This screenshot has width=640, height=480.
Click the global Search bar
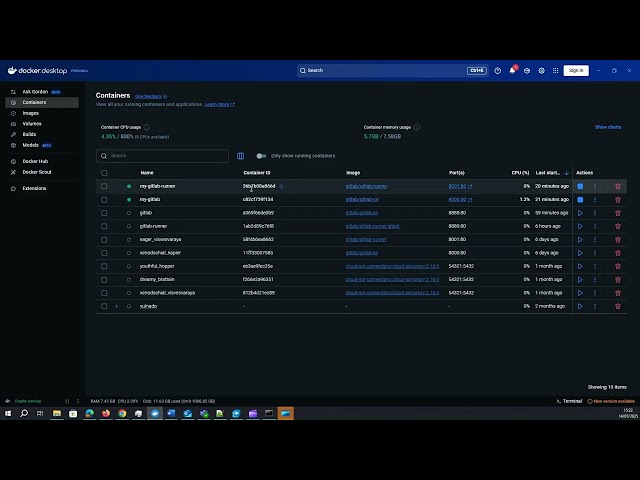pos(392,71)
